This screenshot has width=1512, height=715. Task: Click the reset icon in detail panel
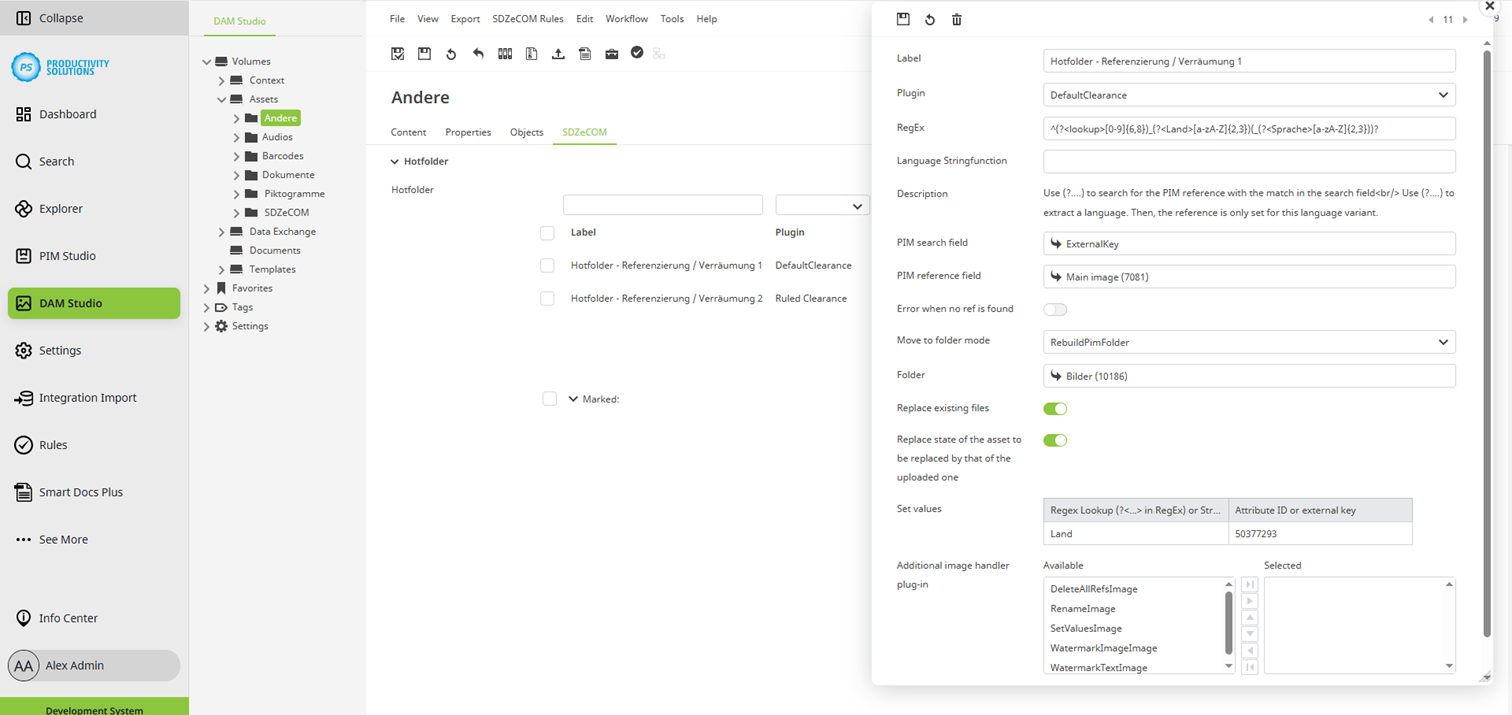click(x=930, y=20)
